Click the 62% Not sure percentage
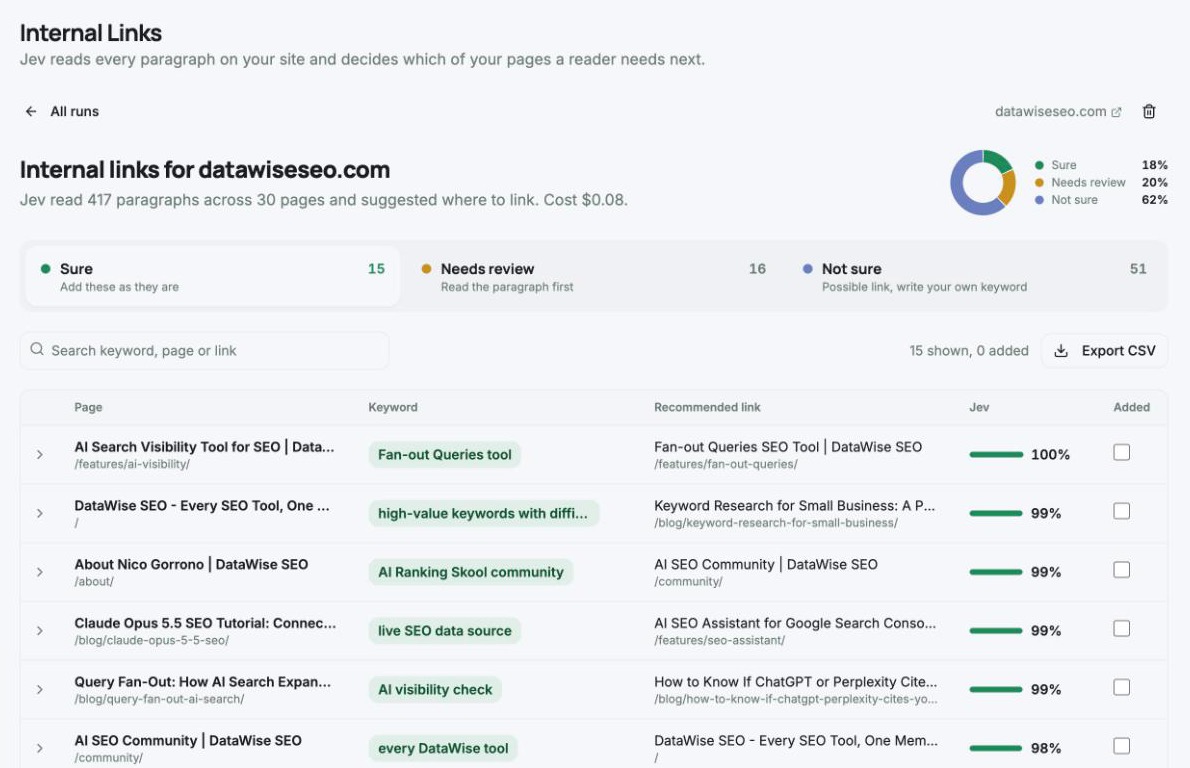The image size is (1190, 768). [x=1154, y=200]
